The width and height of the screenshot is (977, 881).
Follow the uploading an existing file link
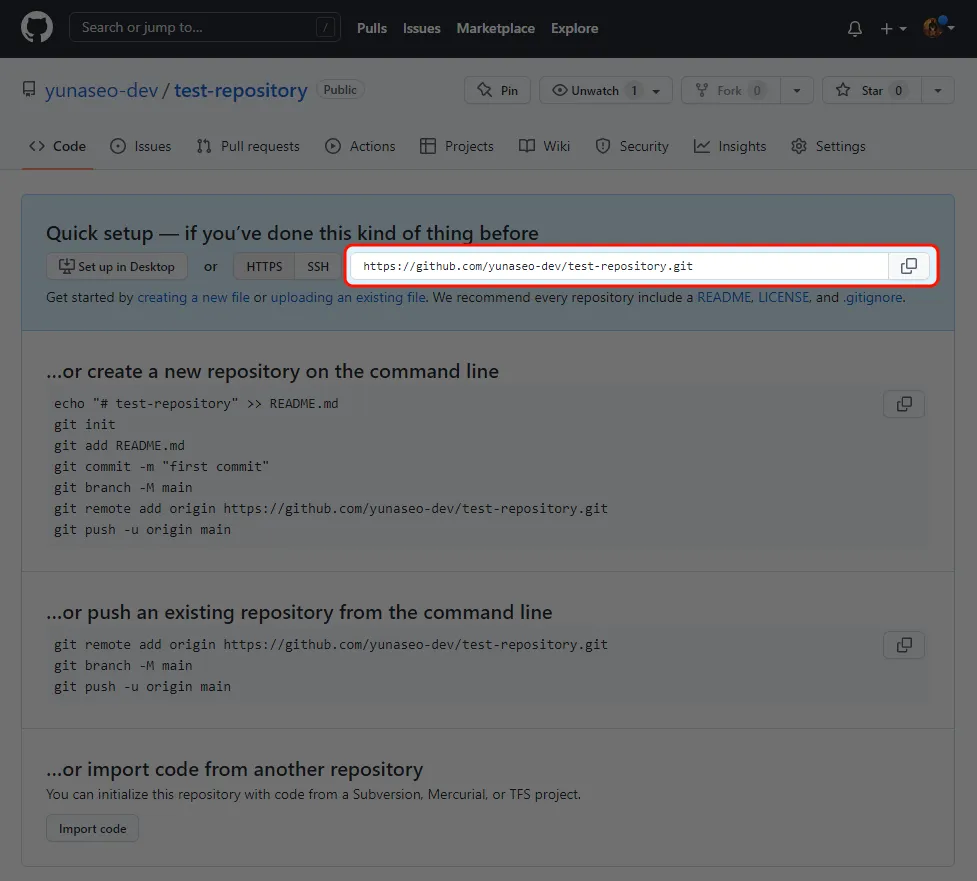[x=348, y=298]
